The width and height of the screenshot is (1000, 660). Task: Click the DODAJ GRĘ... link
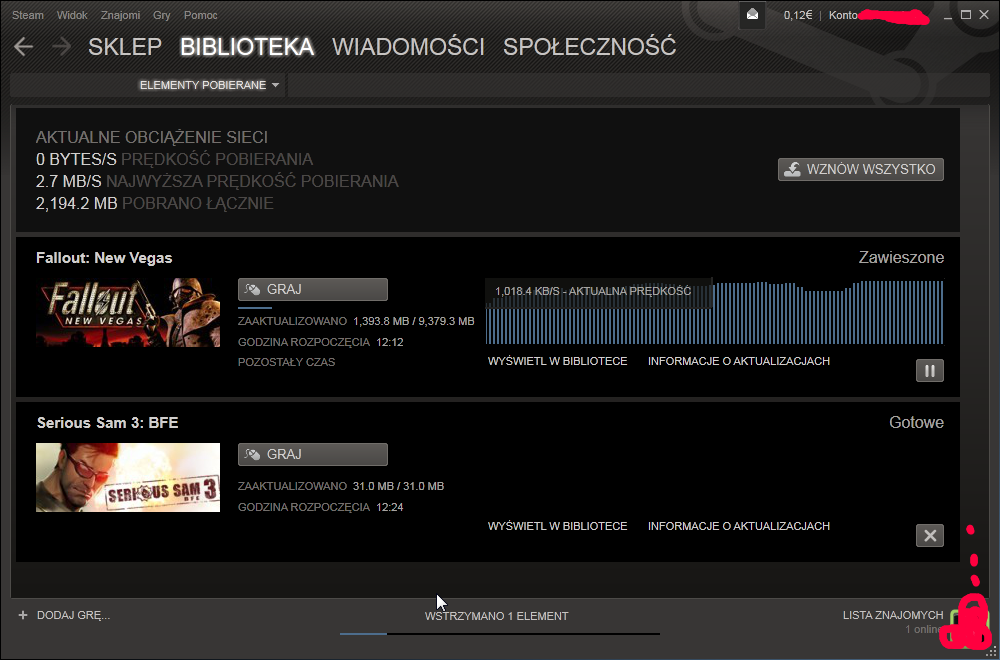click(73, 615)
